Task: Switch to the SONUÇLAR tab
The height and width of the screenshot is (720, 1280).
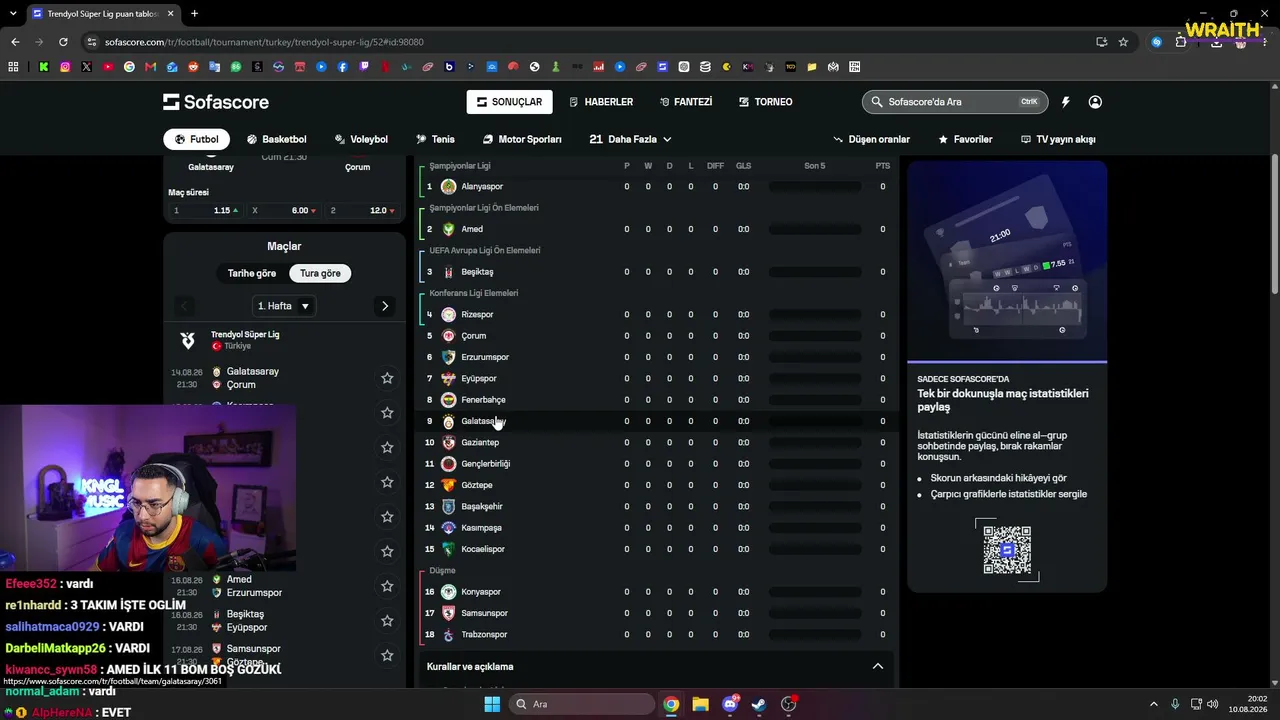Action: [509, 102]
